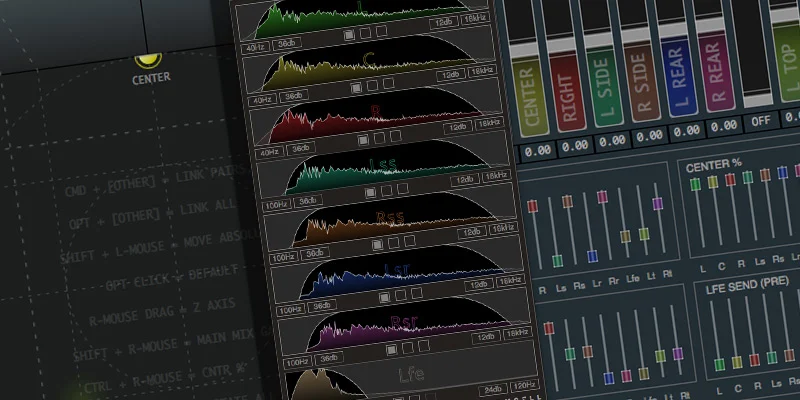Image resolution: width=800 pixels, height=400 pixels.
Task: Click the 'OPT + [OTHER] = LINK ALL' hint
Action: click(x=153, y=213)
